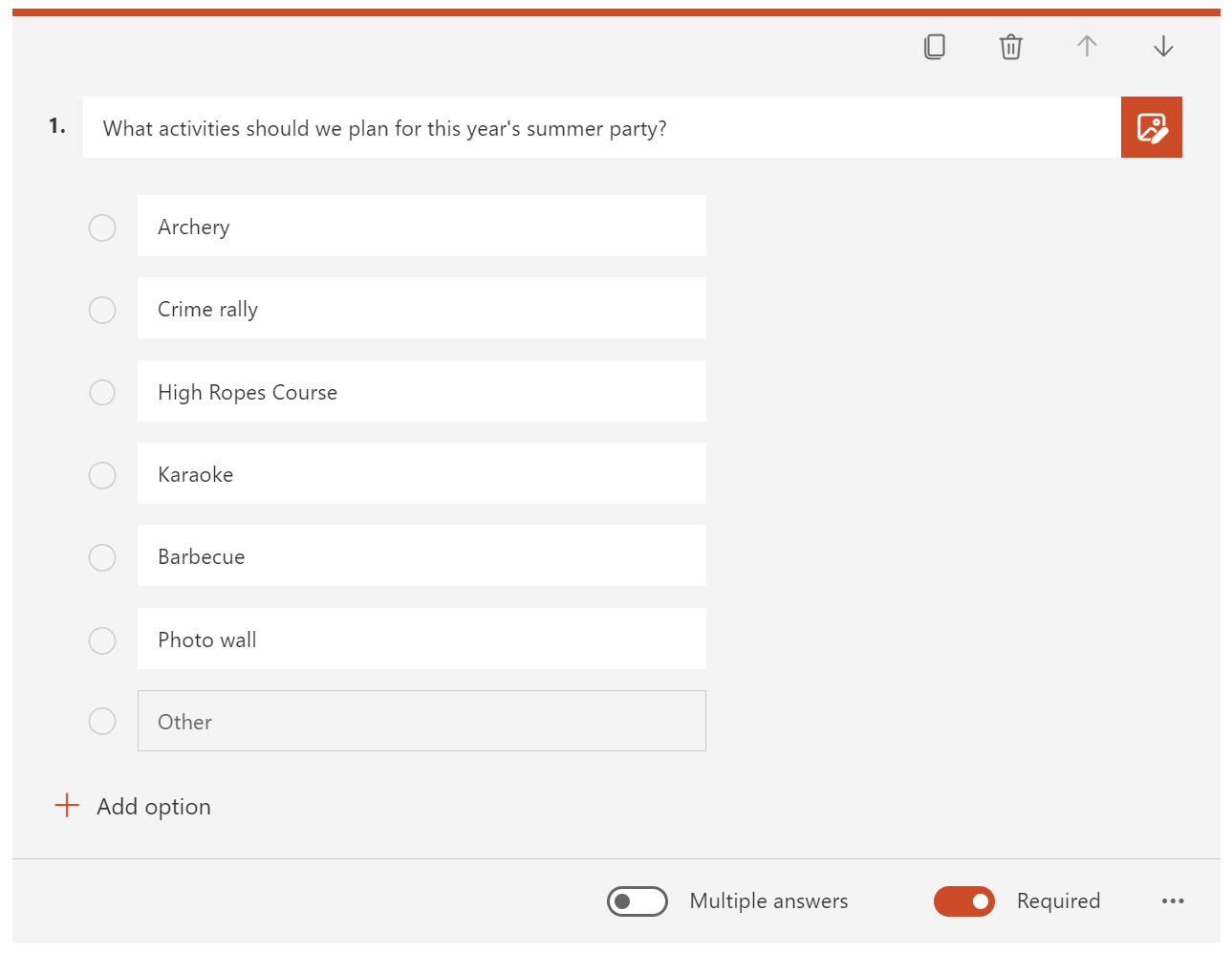Move the question down with the arrow
This screenshot has height=954, width=1232.
[x=1163, y=47]
